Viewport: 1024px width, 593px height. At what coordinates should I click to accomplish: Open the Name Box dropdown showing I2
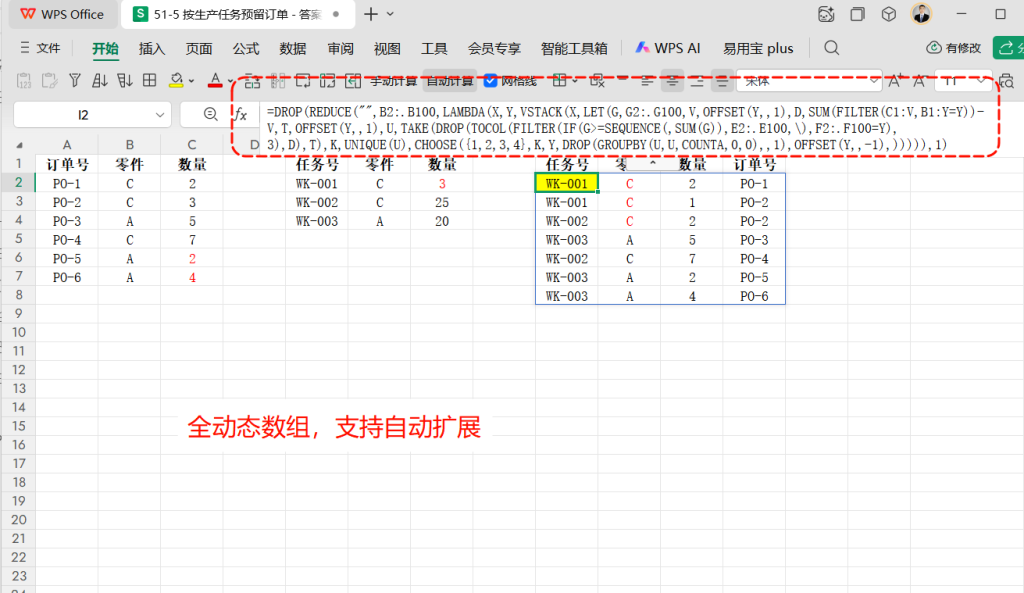click(x=160, y=115)
